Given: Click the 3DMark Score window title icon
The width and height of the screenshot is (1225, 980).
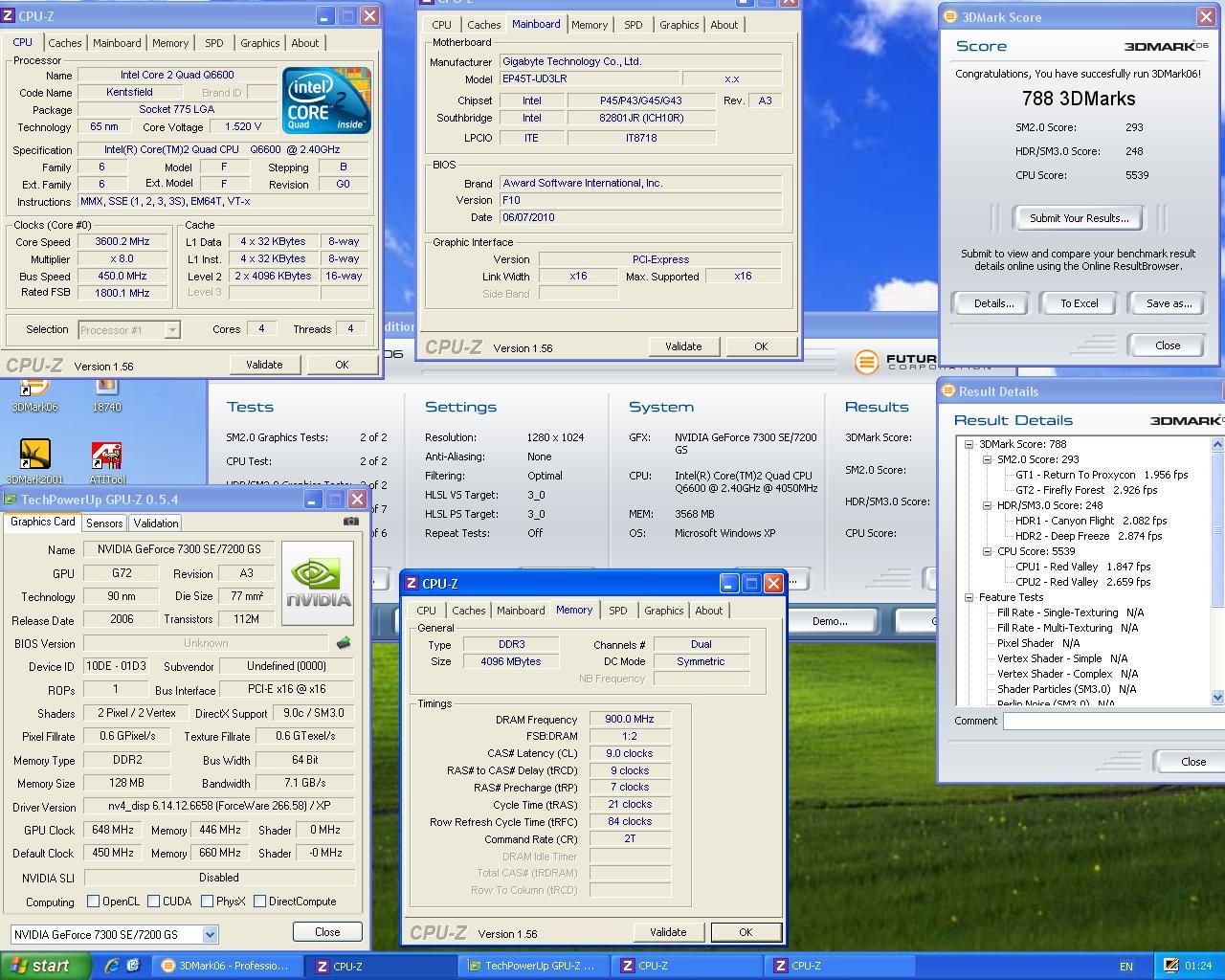Looking at the screenshot, I should tap(949, 16).
